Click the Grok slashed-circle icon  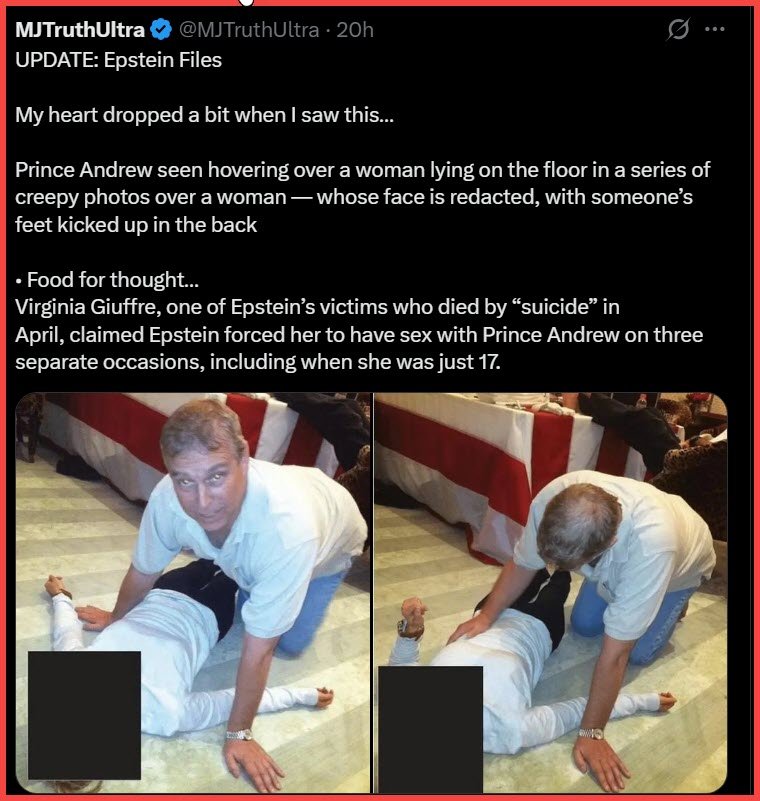[679, 29]
